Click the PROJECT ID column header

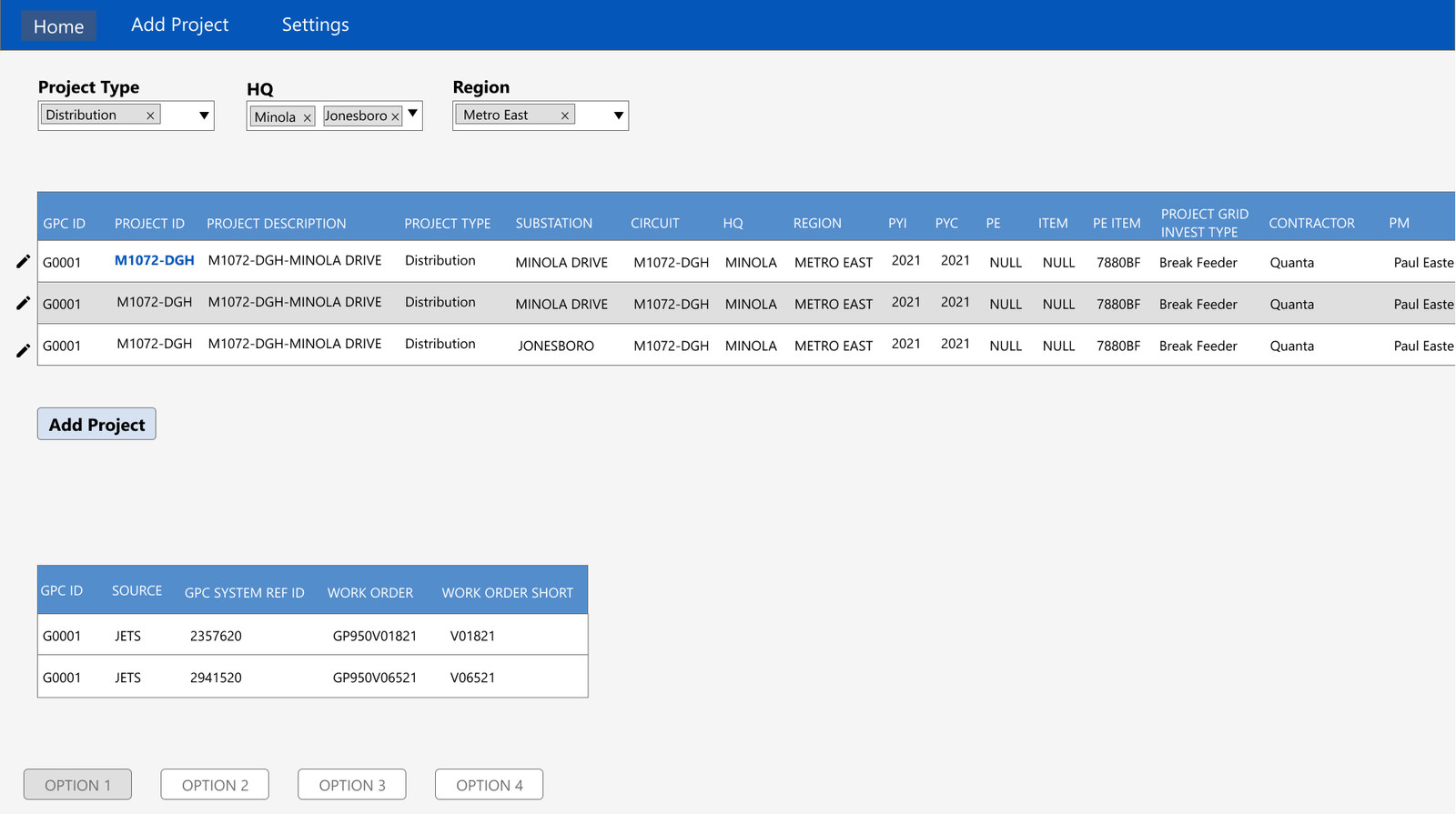click(x=149, y=224)
